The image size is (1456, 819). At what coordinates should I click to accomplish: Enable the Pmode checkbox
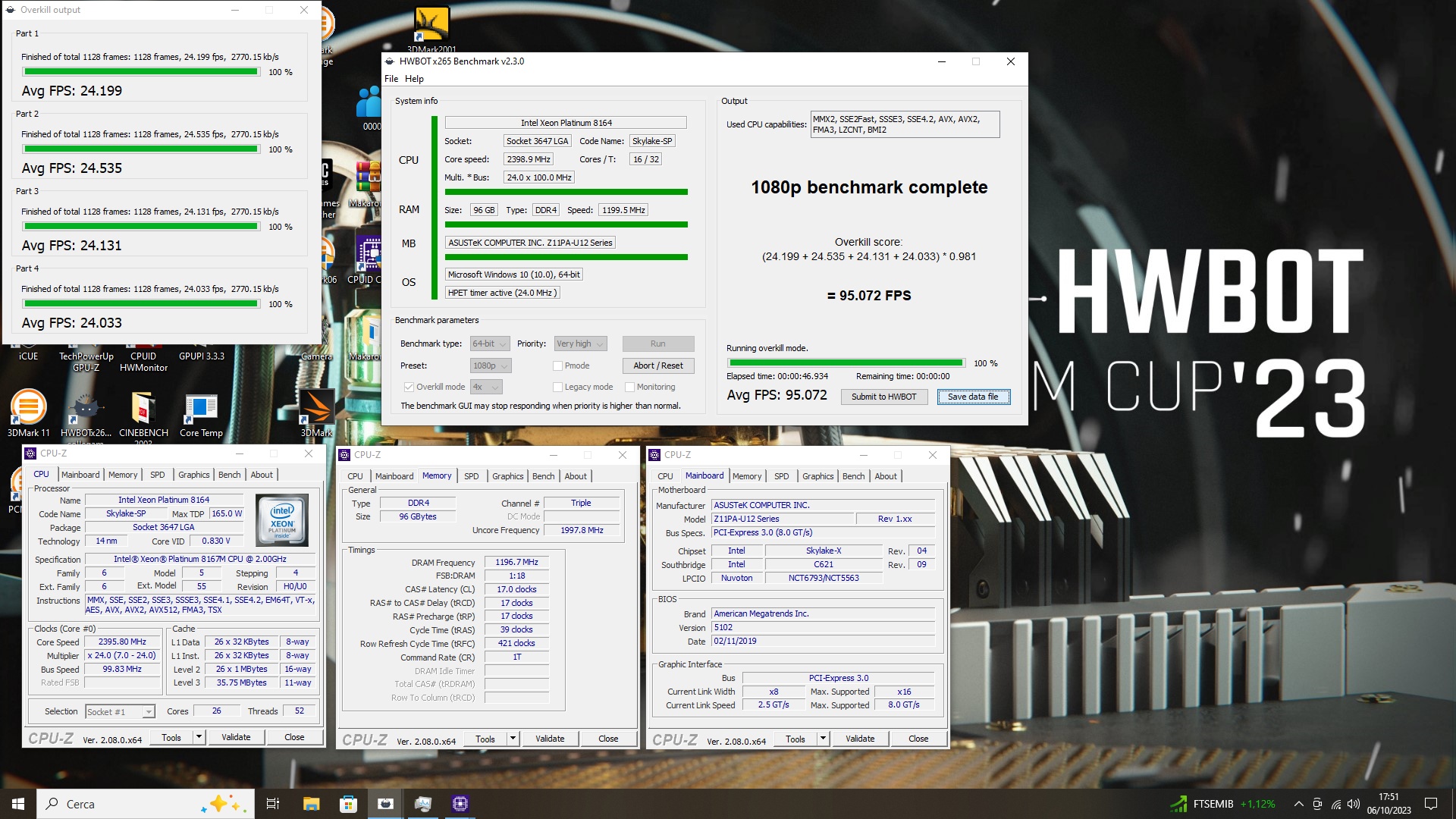557,366
